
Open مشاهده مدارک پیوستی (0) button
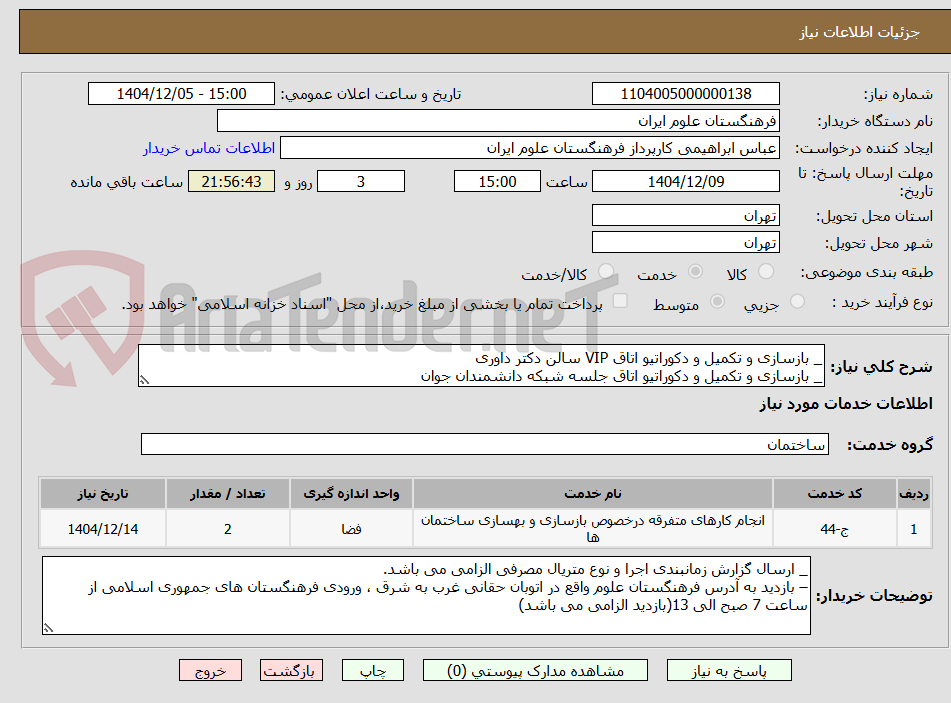point(536,670)
